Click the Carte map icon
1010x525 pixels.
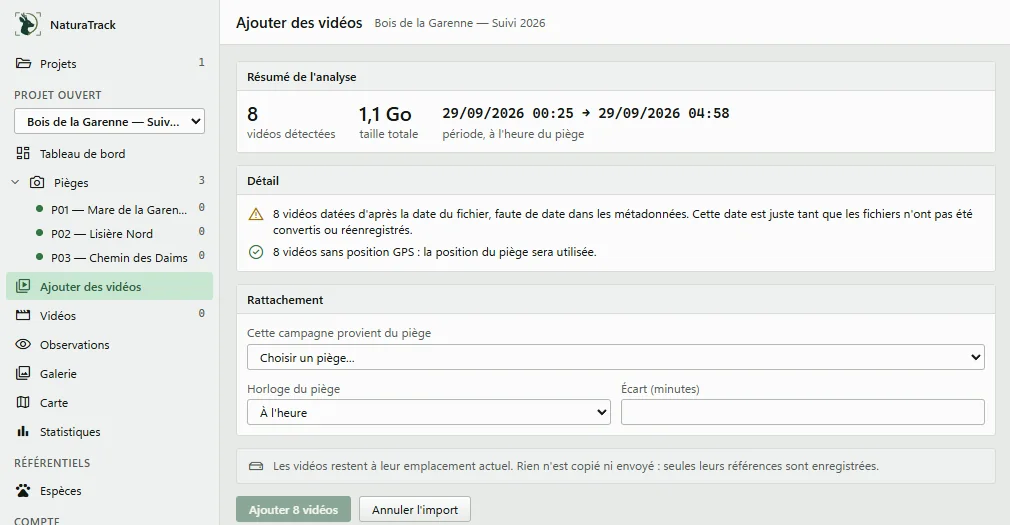[x=23, y=402]
